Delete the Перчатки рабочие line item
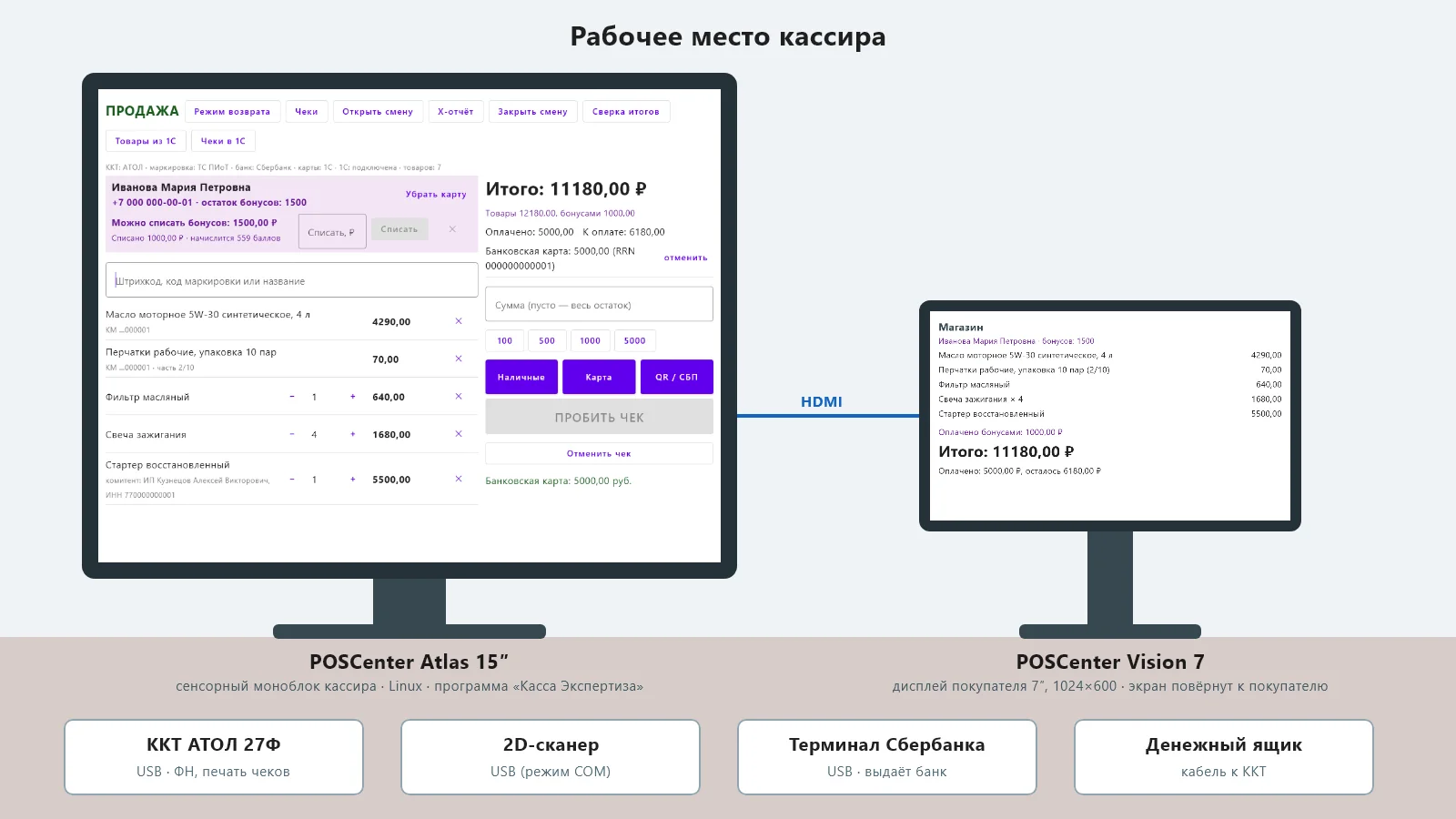The image size is (1456, 819). [459, 359]
